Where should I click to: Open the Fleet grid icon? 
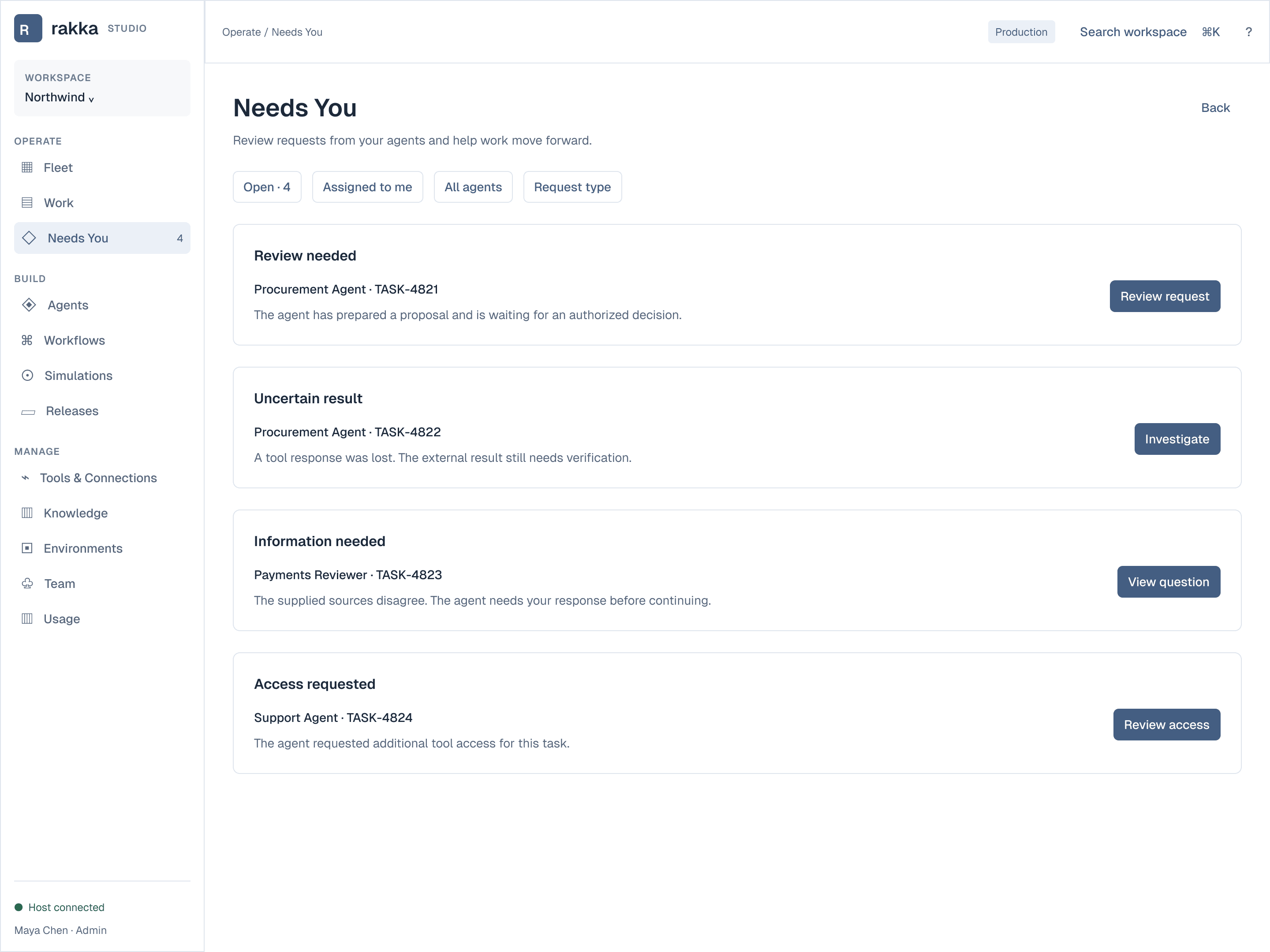27,167
